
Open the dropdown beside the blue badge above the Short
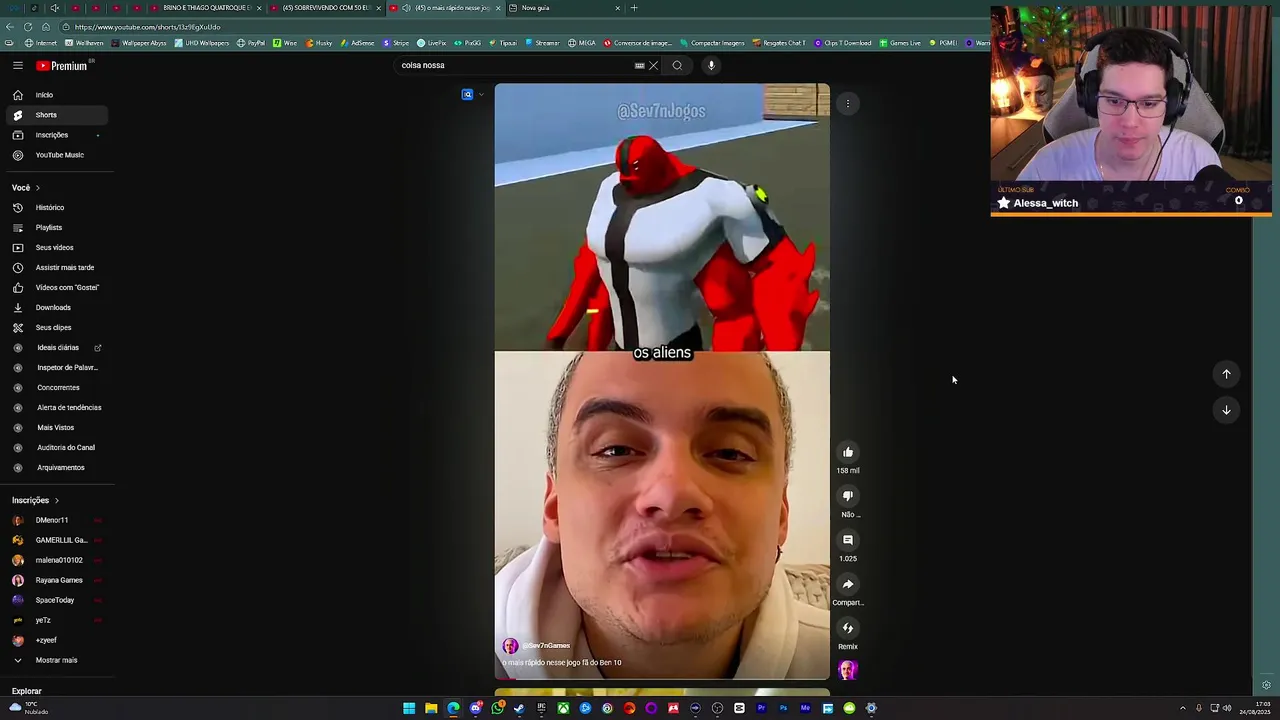pyautogui.click(x=481, y=95)
